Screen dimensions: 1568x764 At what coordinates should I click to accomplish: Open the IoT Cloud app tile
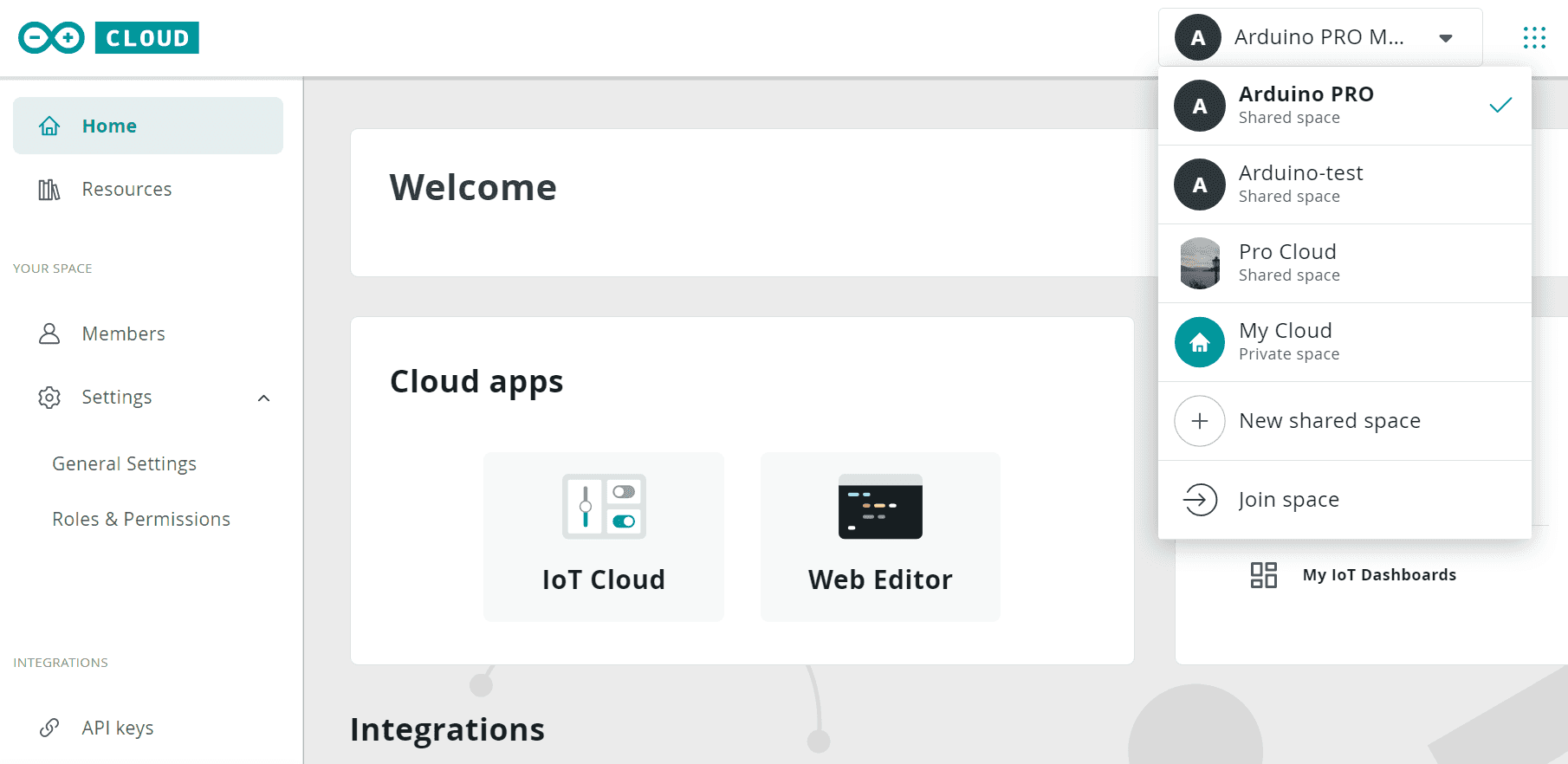point(604,536)
